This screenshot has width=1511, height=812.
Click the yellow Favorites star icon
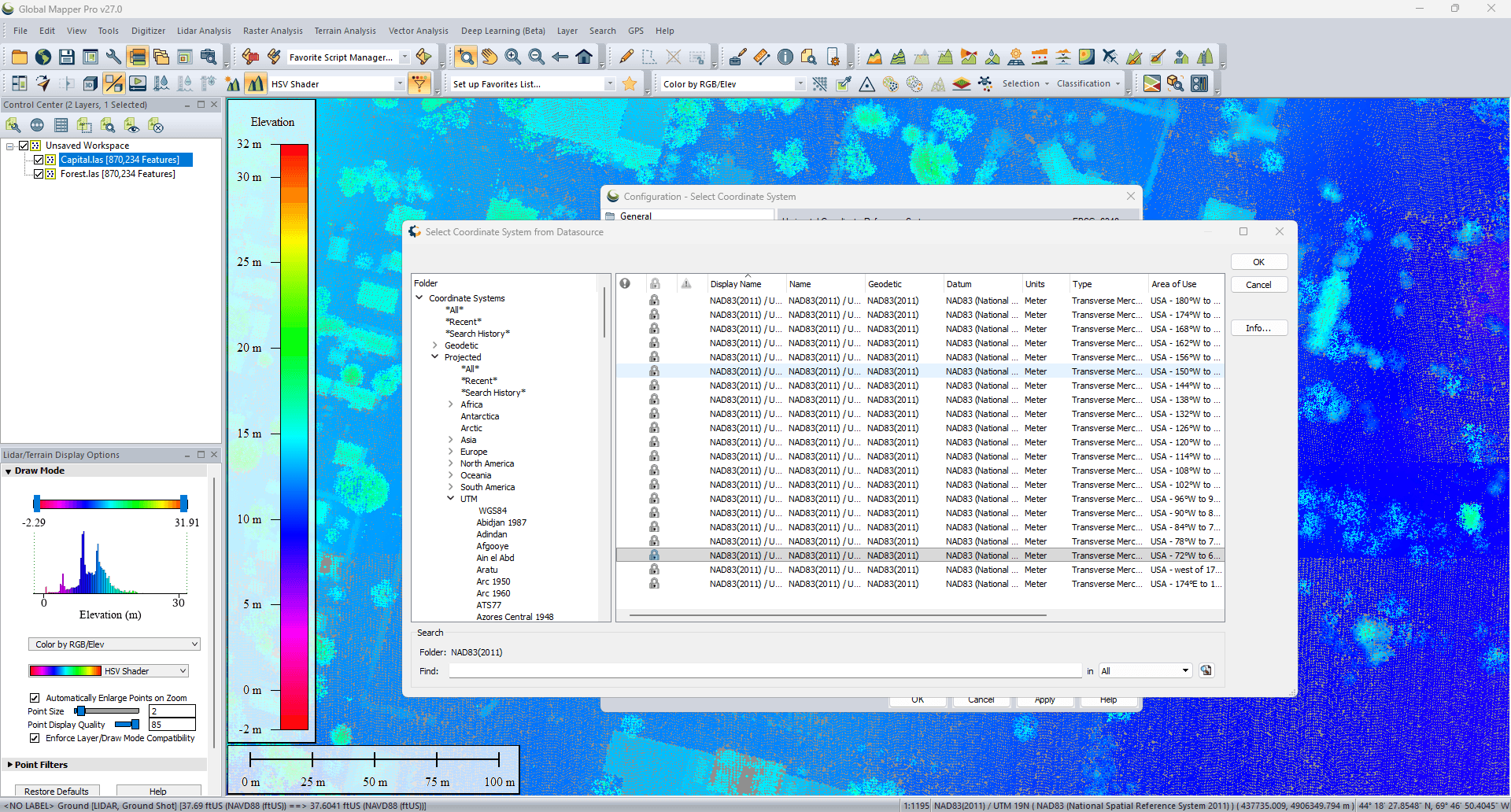point(630,83)
